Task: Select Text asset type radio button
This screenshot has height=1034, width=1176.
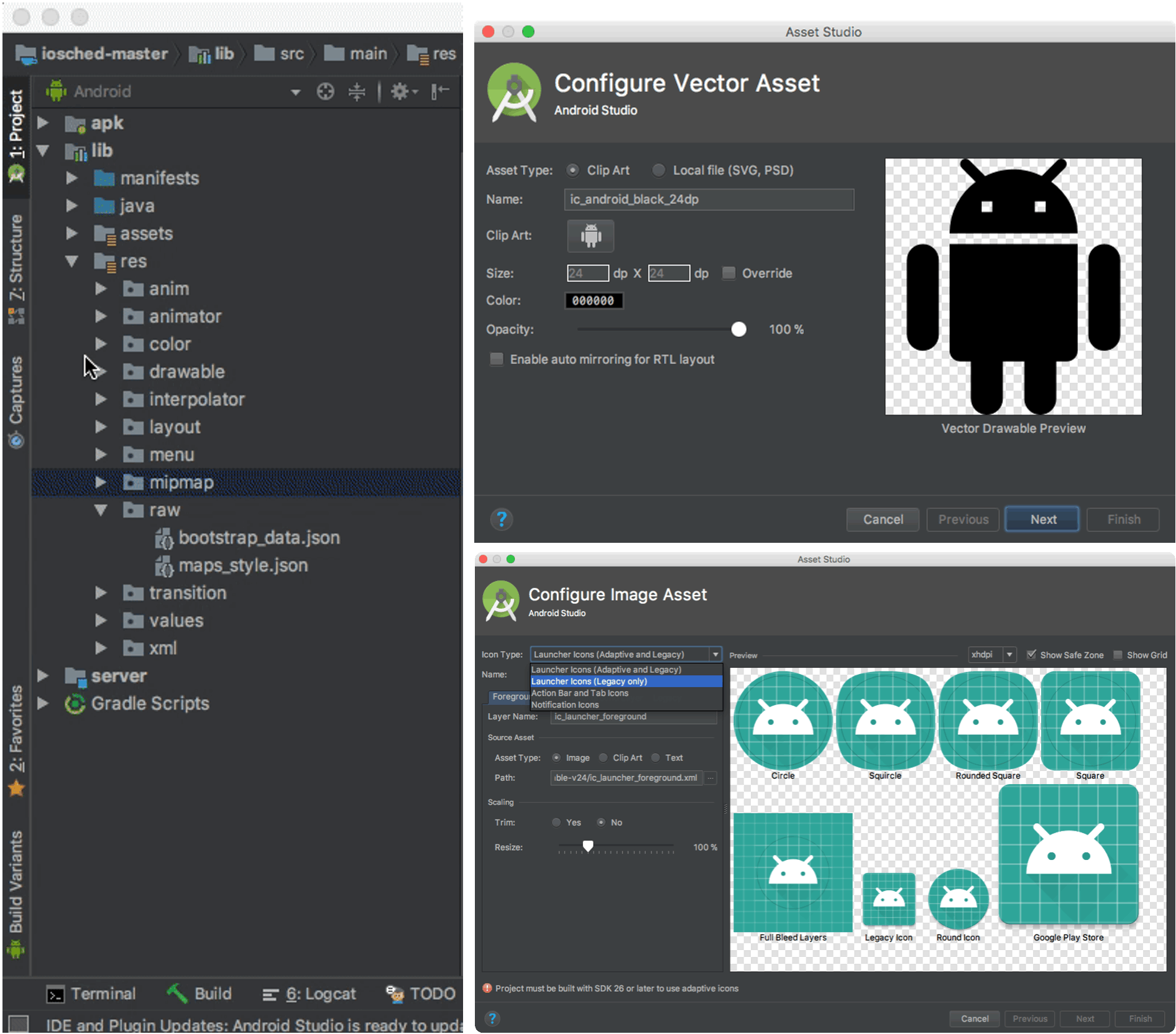Action: (655, 757)
